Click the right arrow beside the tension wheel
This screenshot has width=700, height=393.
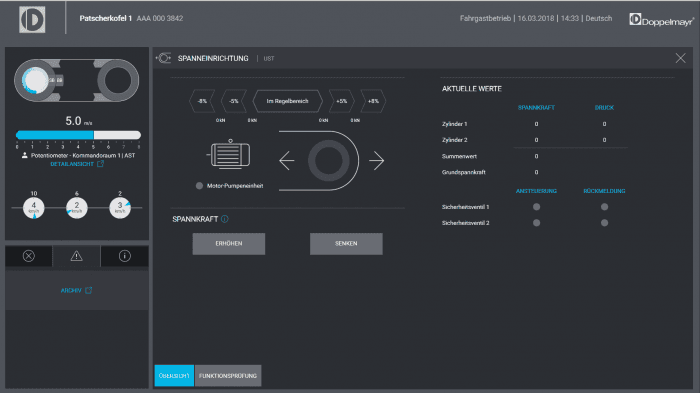coord(377,161)
